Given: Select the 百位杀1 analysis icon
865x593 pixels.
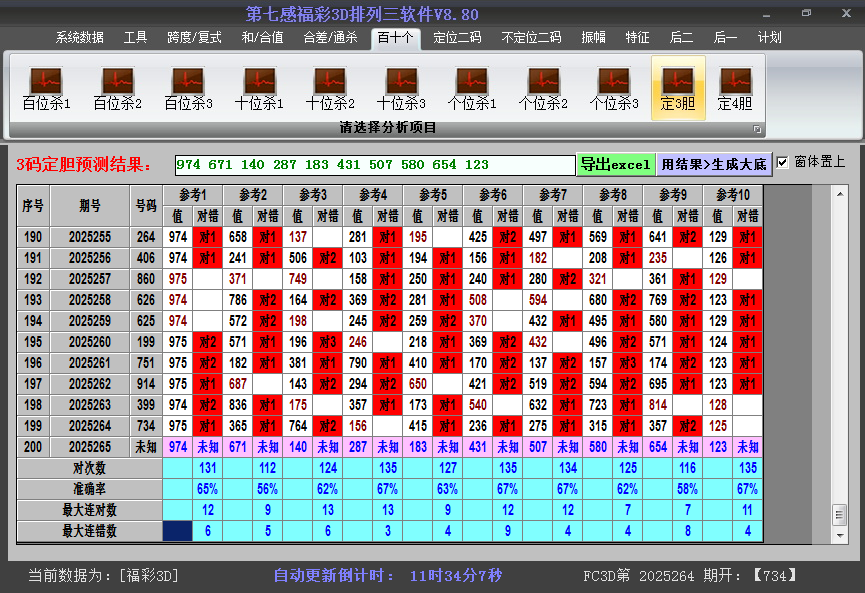Looking at the screenshot, I should click(x=44, y=85).
